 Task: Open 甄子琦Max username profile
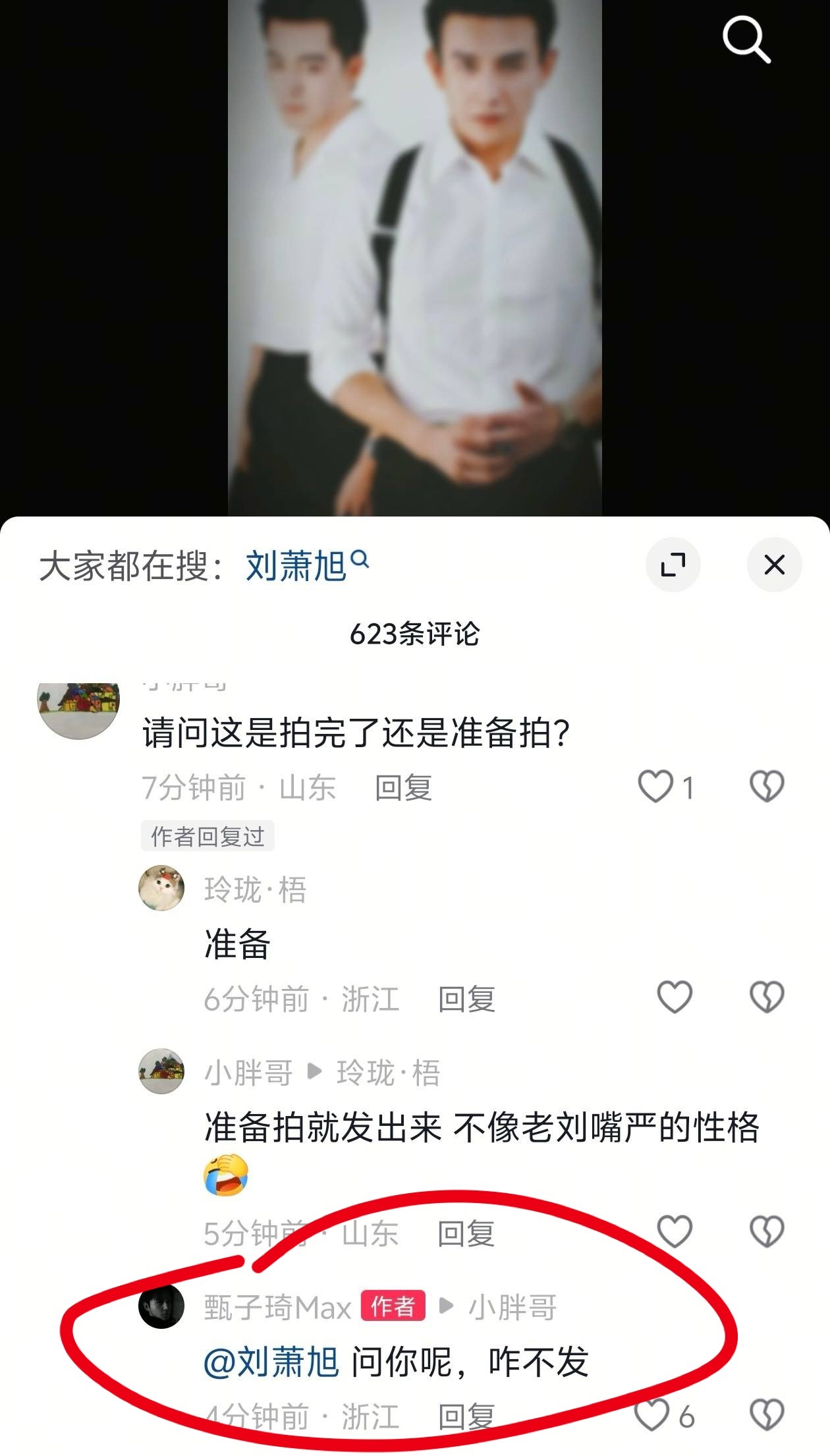pyautogui.click(x=277, y=1307)
